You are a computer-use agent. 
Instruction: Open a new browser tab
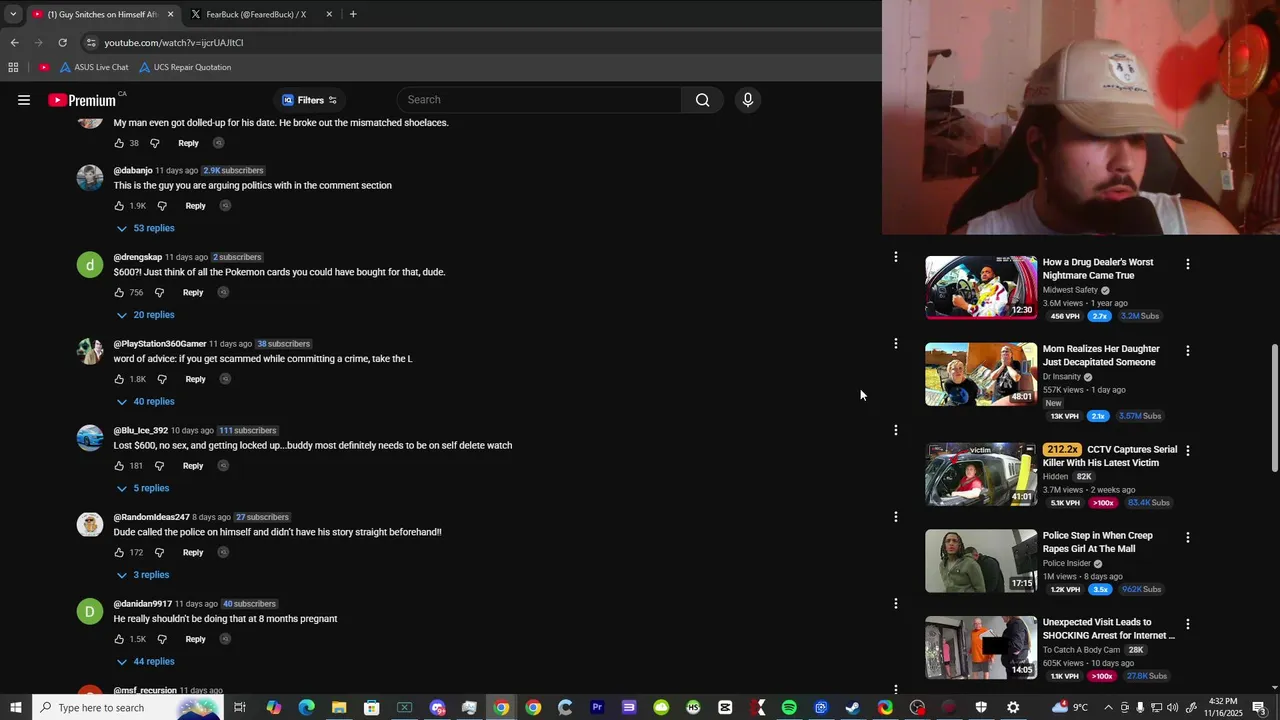[x=353, y=14]
